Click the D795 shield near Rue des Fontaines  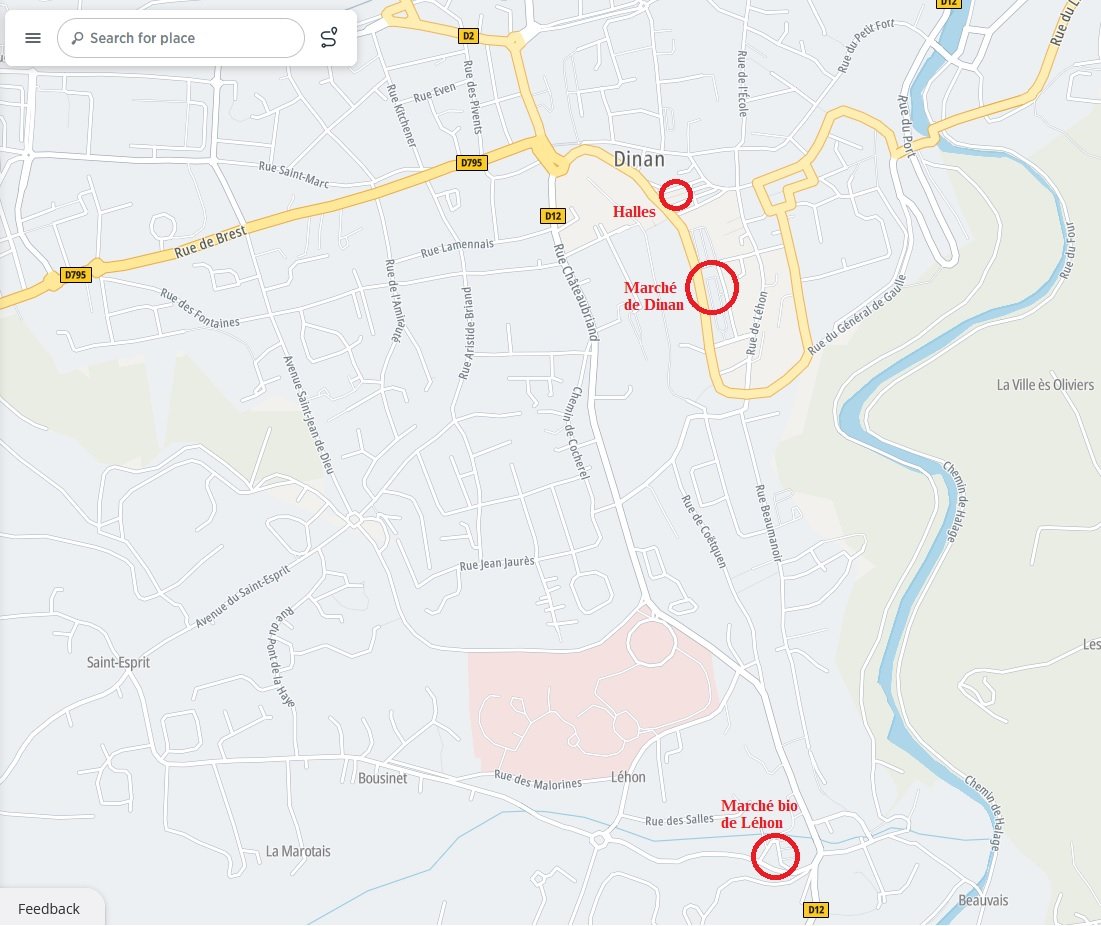(75, 275)
